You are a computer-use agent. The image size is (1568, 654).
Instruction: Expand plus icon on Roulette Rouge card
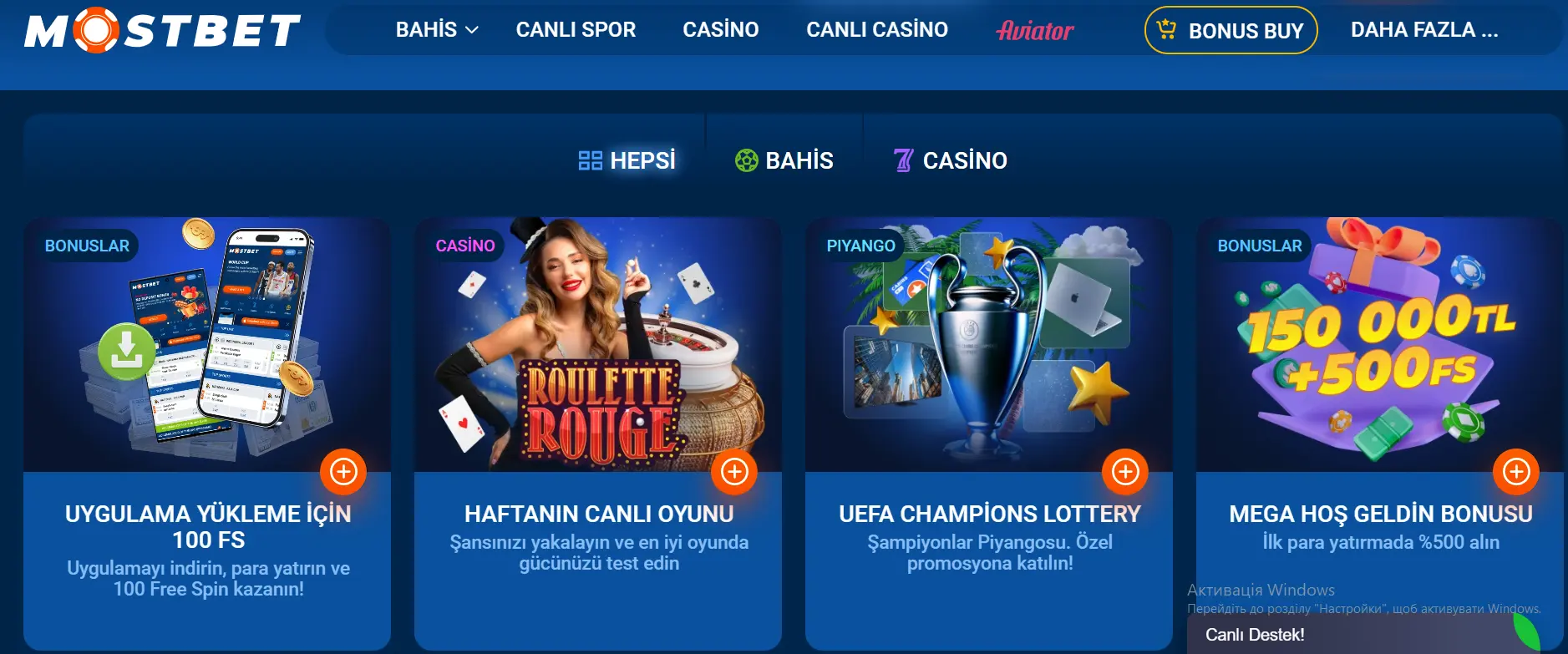734,472
